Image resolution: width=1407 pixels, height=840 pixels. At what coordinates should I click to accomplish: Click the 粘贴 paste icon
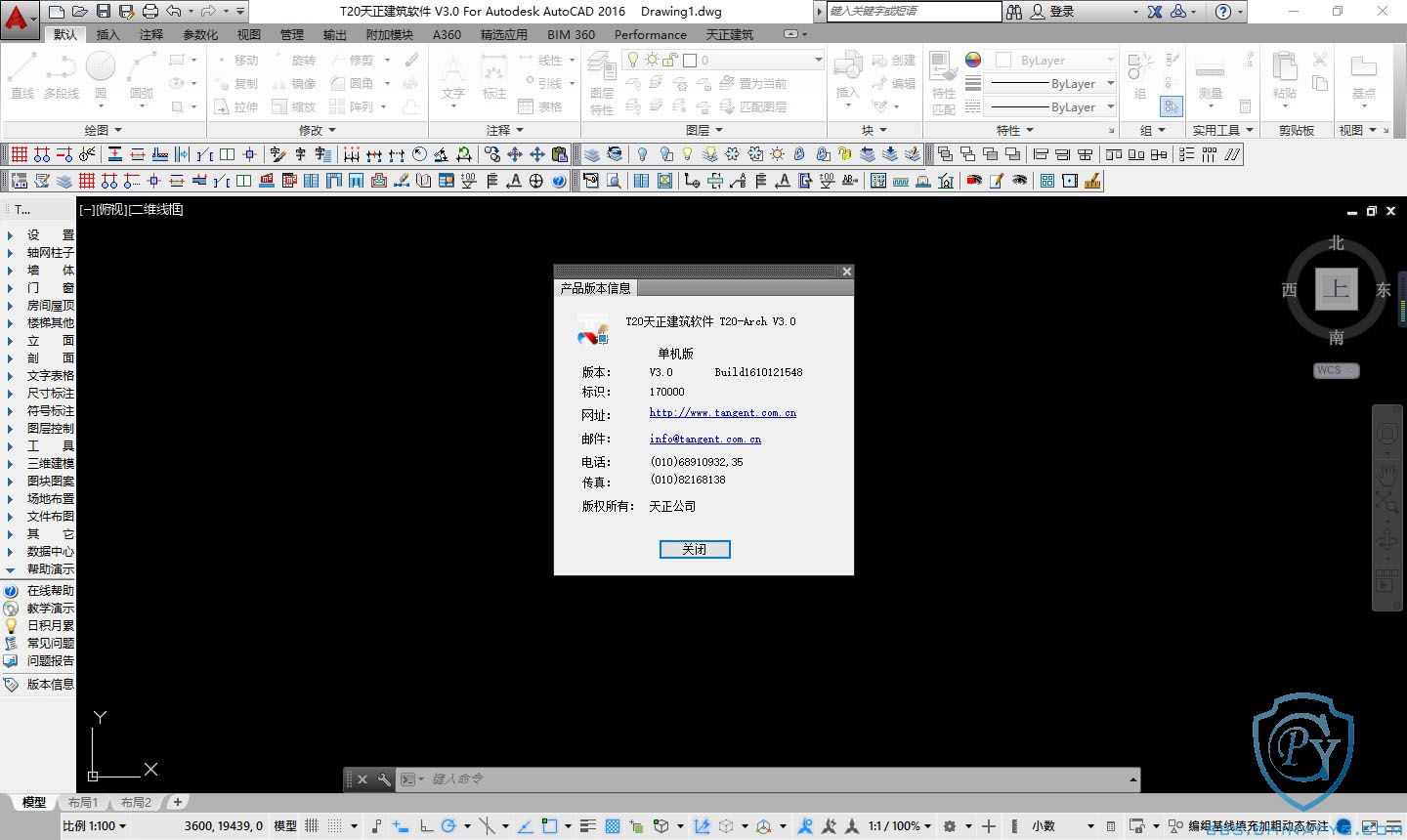(x=1285, y=76)
